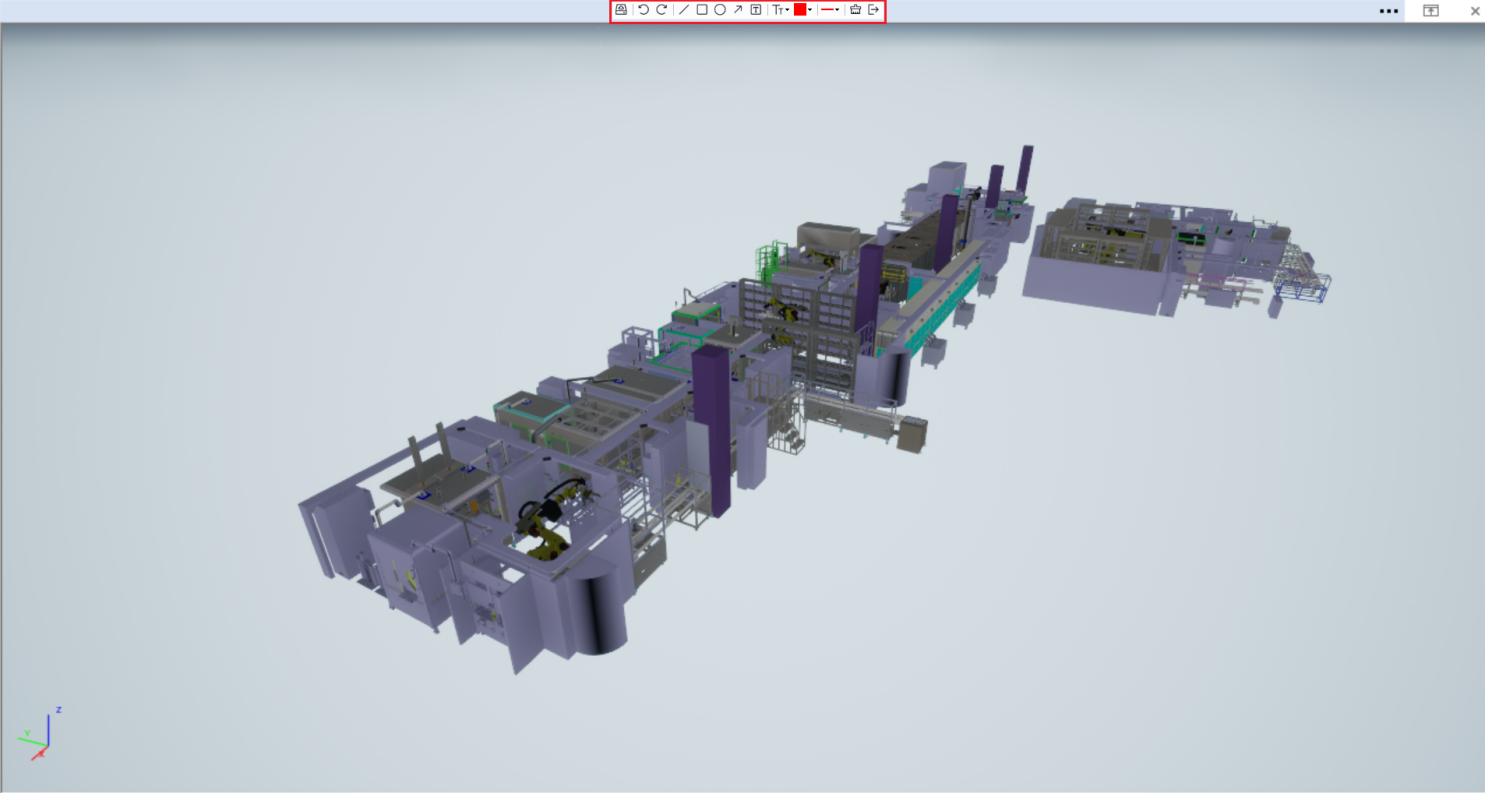Select the tall purple column in foreground

710,430
